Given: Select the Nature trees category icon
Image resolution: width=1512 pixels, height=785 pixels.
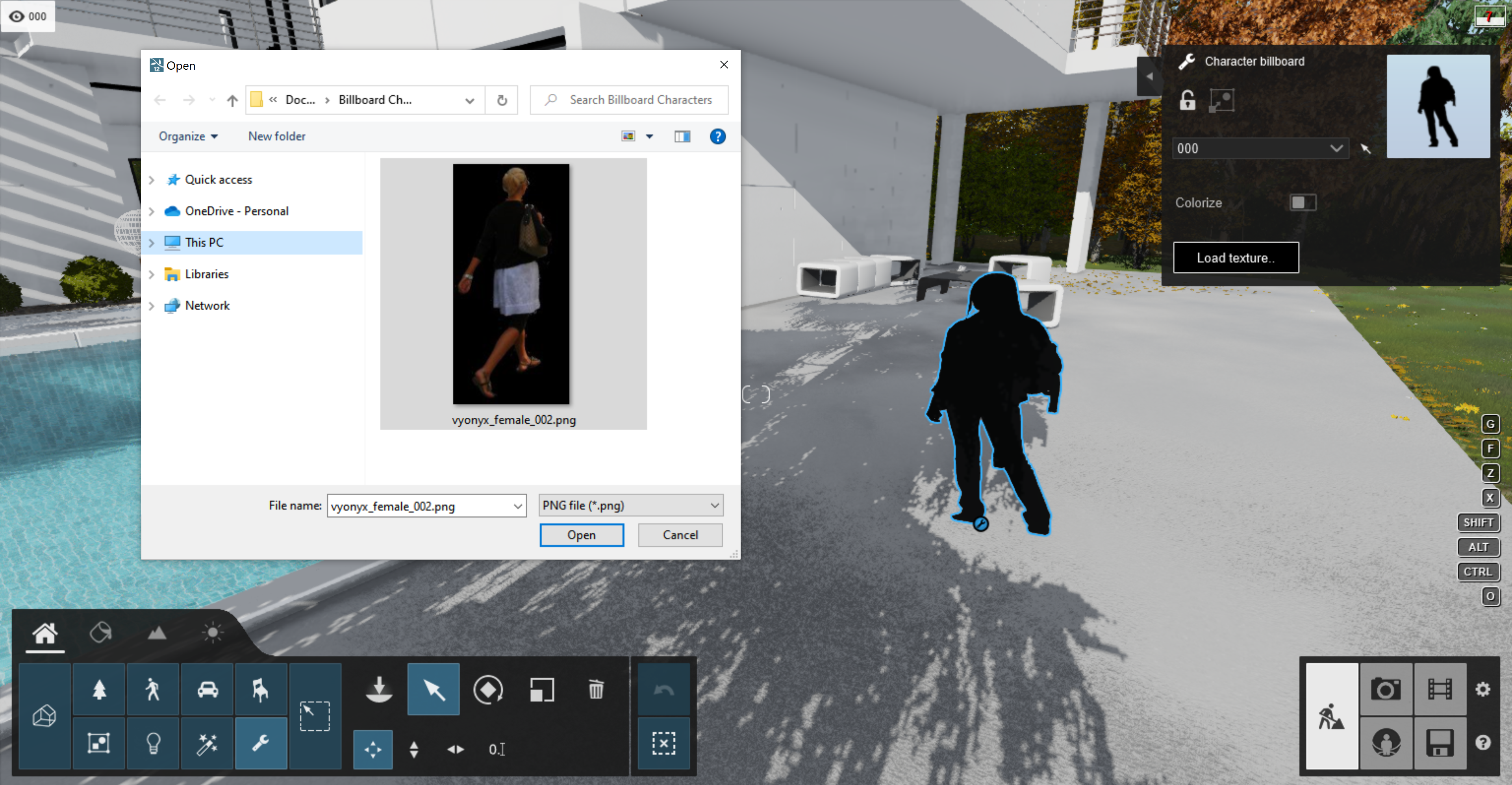Looking at the screenshot, I should [x=99, y=689].
